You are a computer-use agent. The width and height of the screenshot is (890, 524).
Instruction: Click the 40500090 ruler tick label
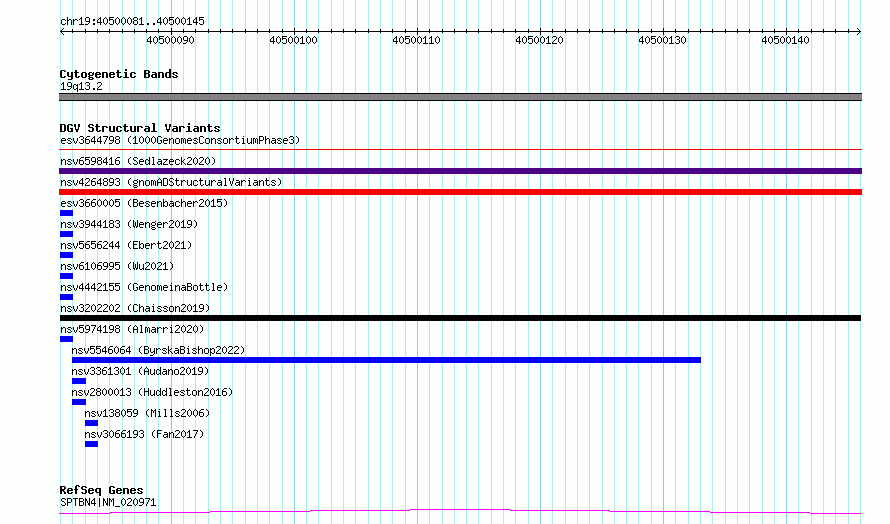tap(170, 40)
